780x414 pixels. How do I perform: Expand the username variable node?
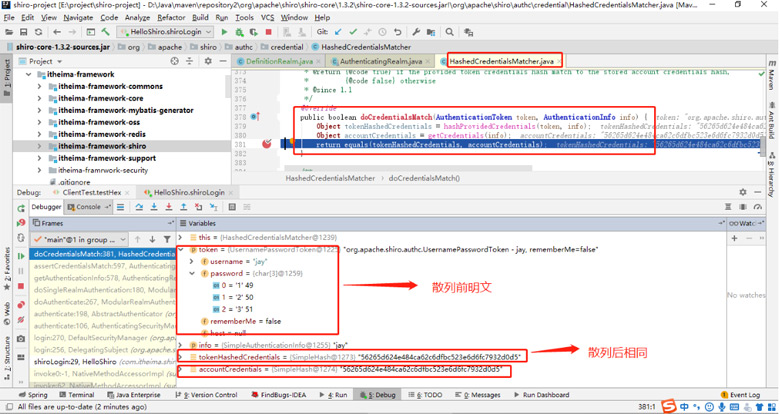point(192,261)
